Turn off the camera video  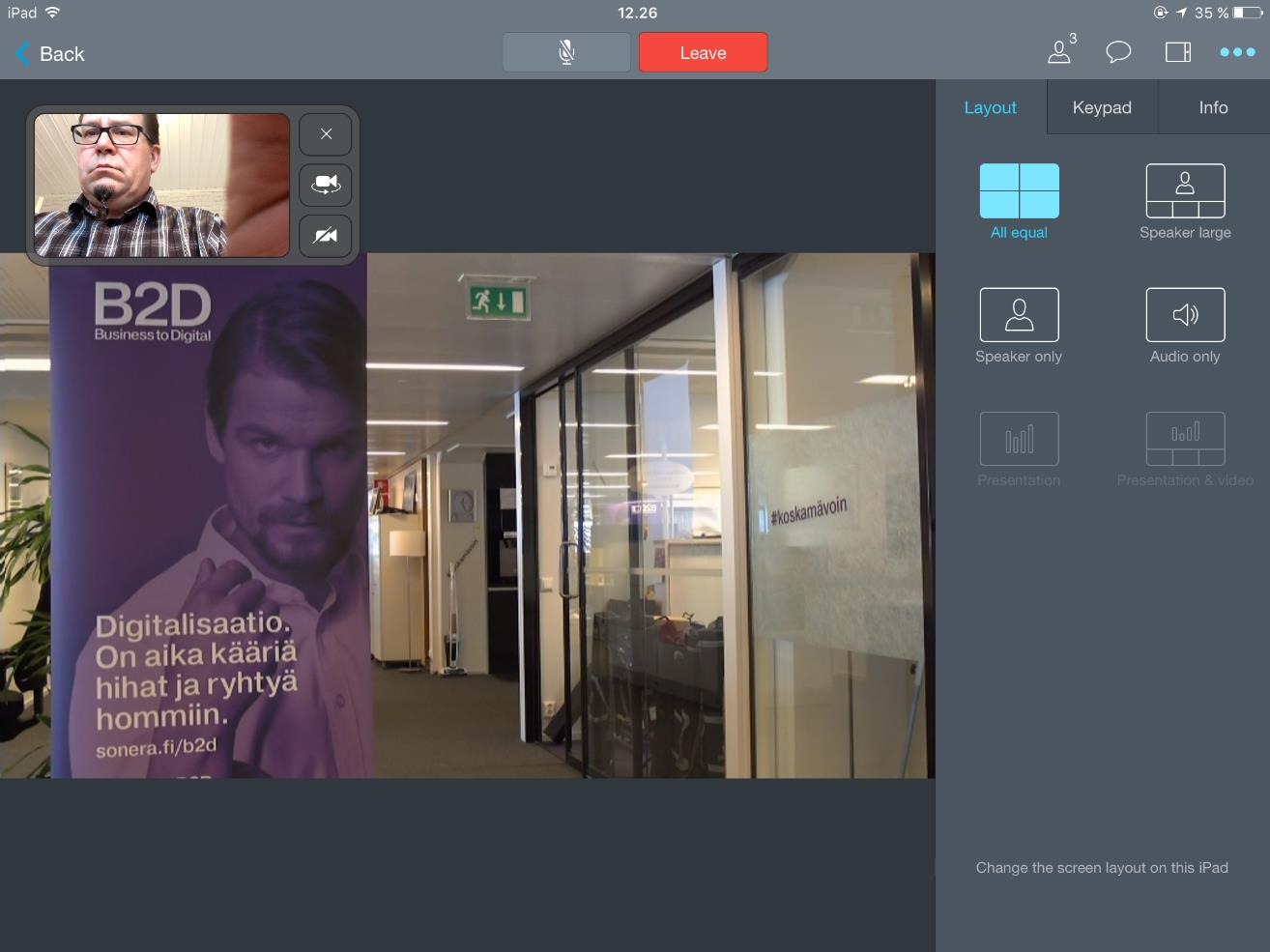326,235
